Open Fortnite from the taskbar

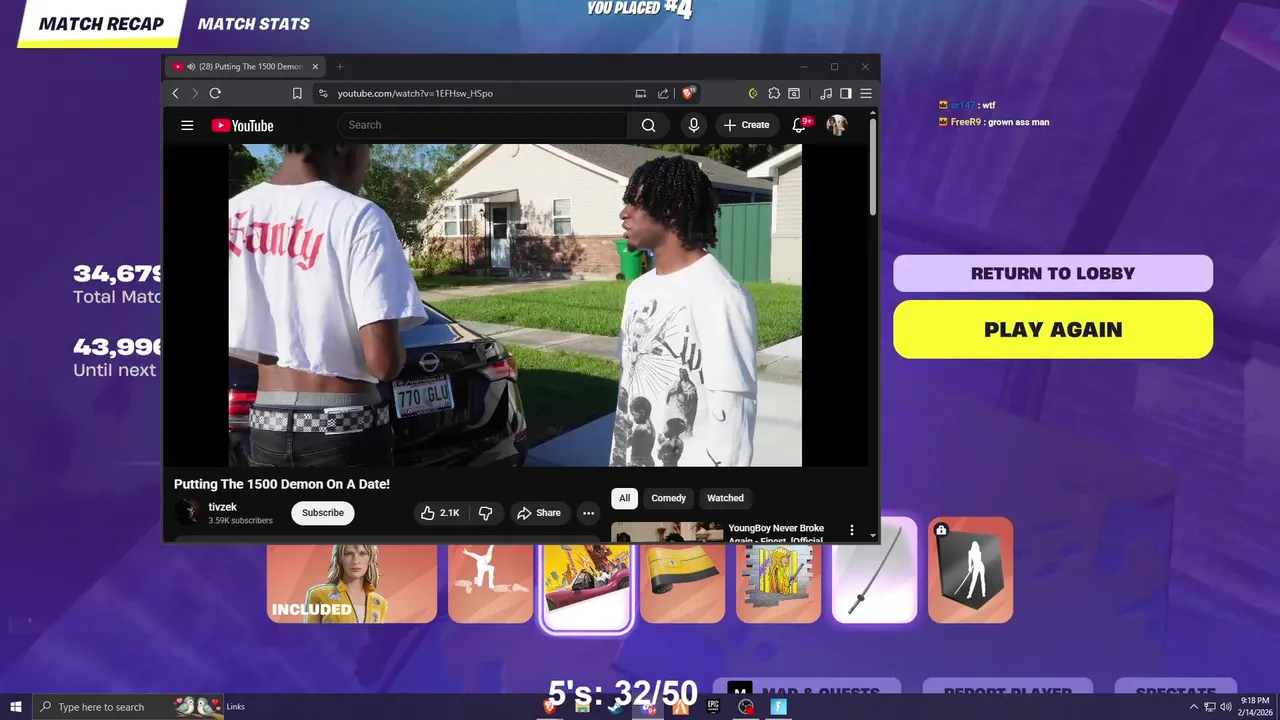(x=779, y=707)
